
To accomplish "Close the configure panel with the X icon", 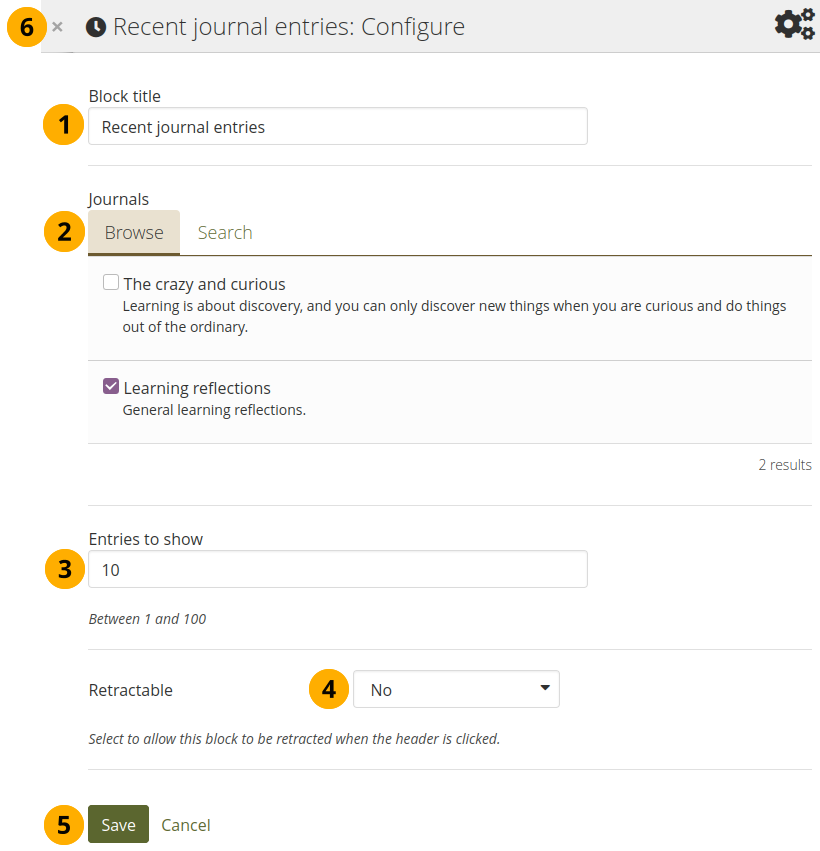I will click(x=58, y=27).
